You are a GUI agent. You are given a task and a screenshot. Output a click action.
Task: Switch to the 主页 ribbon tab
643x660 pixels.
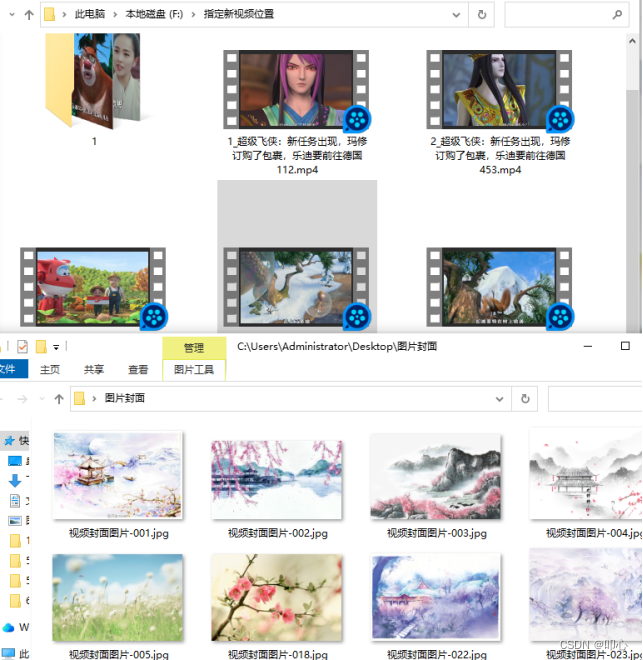pyautogui.click(x=50, y=370)
